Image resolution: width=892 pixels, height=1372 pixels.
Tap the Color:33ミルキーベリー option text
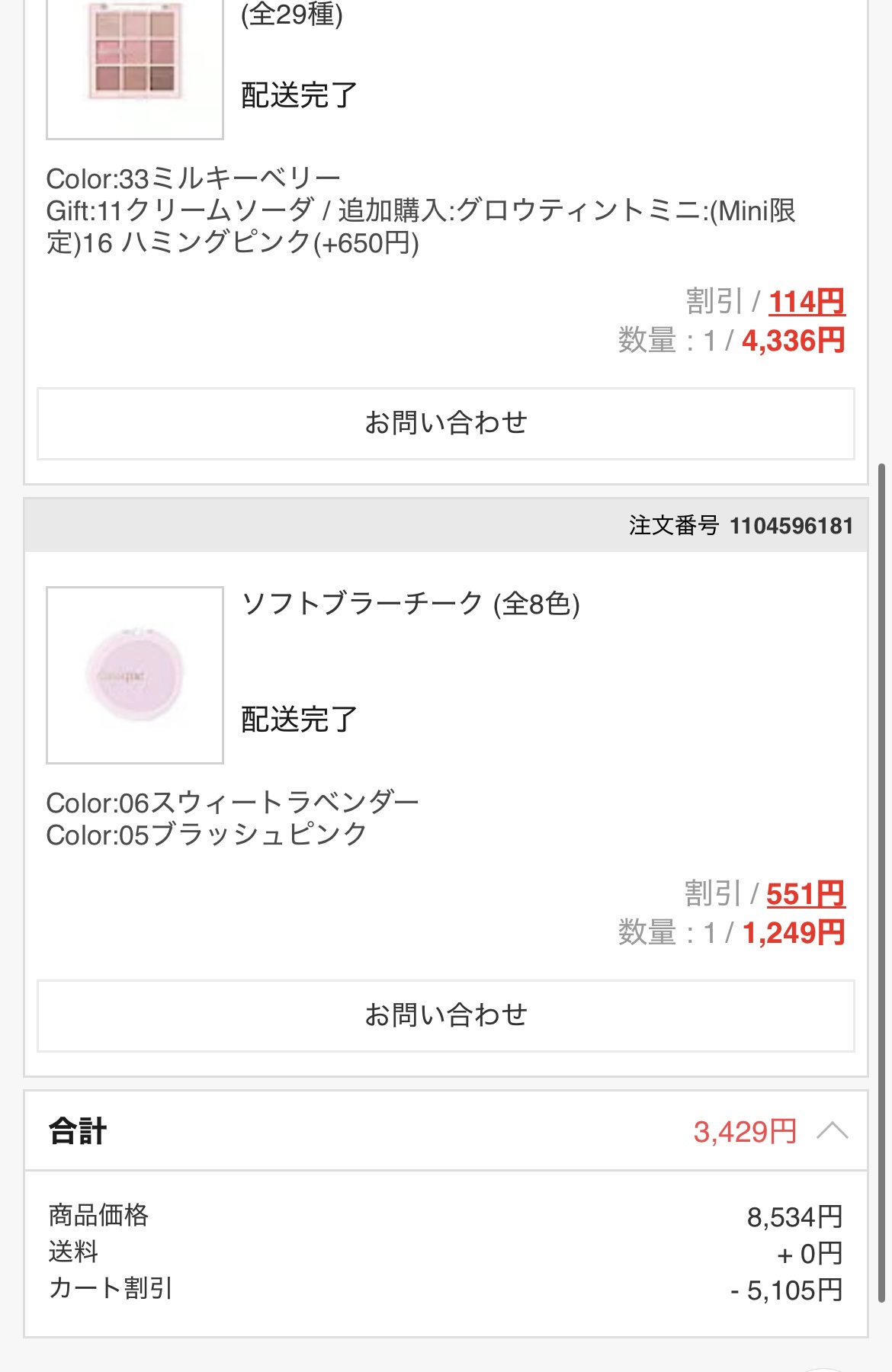193,179
